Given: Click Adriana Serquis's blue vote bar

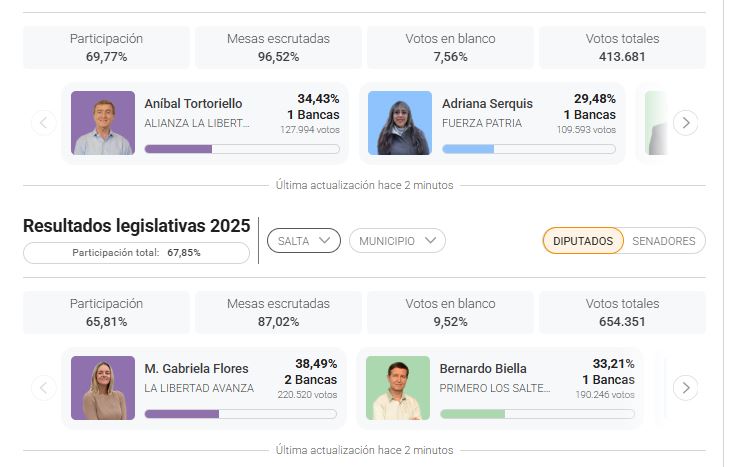Looking at the screenshot, I should pos(469,149).
